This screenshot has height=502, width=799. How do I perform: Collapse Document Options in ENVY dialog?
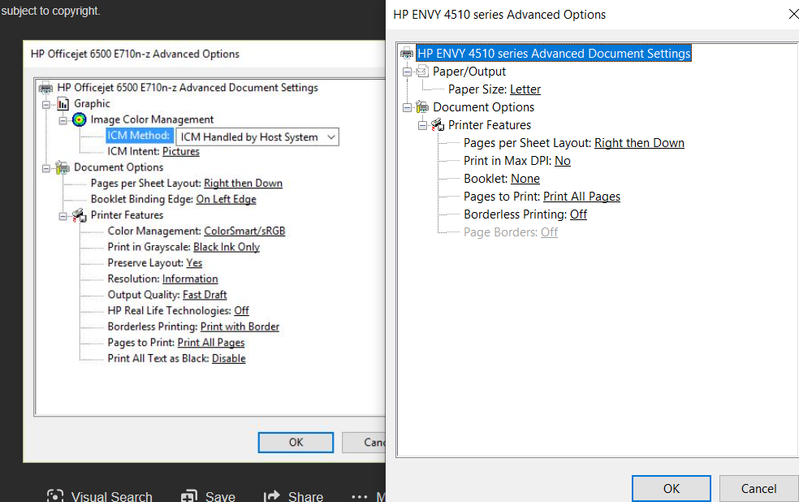click(407, 108)
